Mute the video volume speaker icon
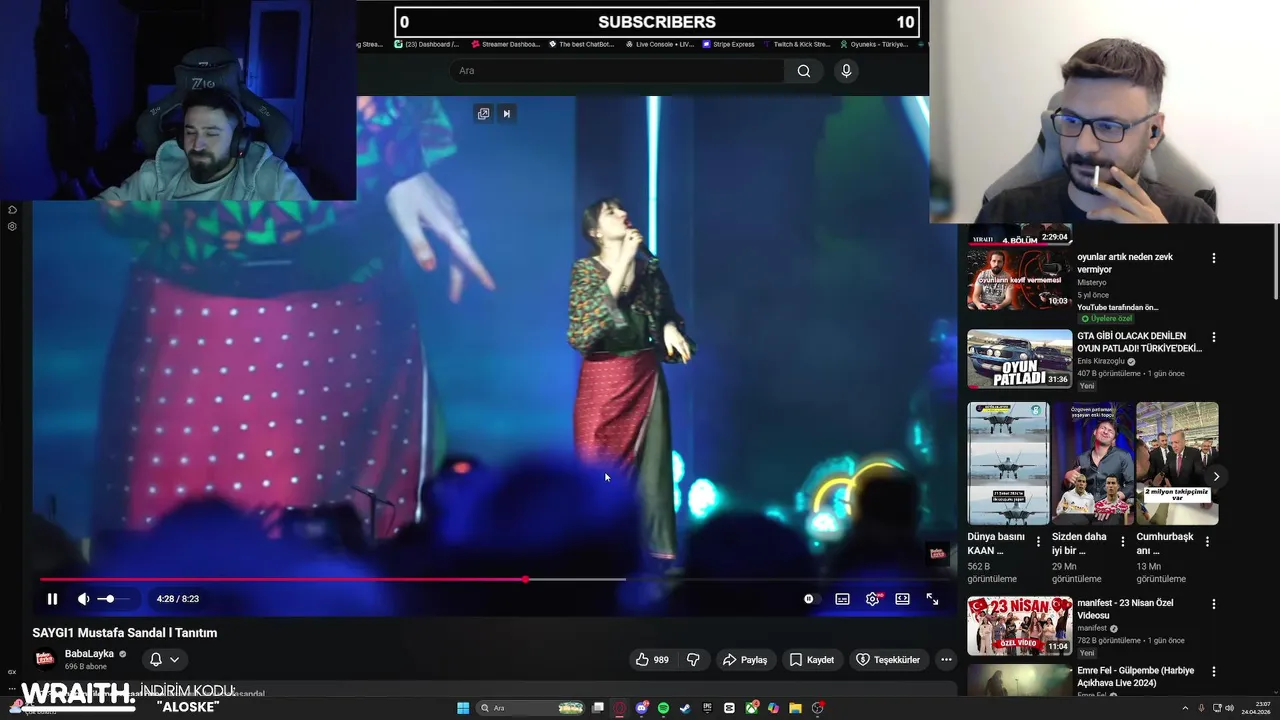This screenshot has width=1280, height=720. click(84, 599)
